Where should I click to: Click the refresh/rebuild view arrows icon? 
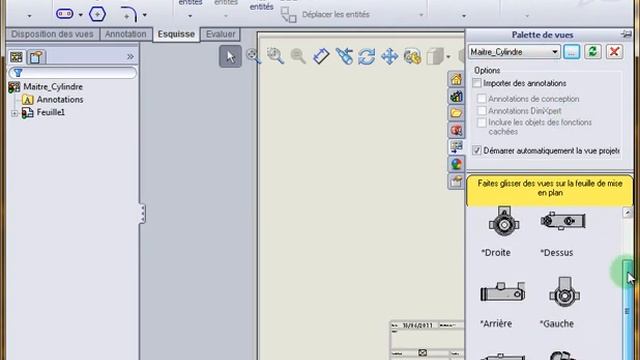pyautogui.click(x=367, y=56)
